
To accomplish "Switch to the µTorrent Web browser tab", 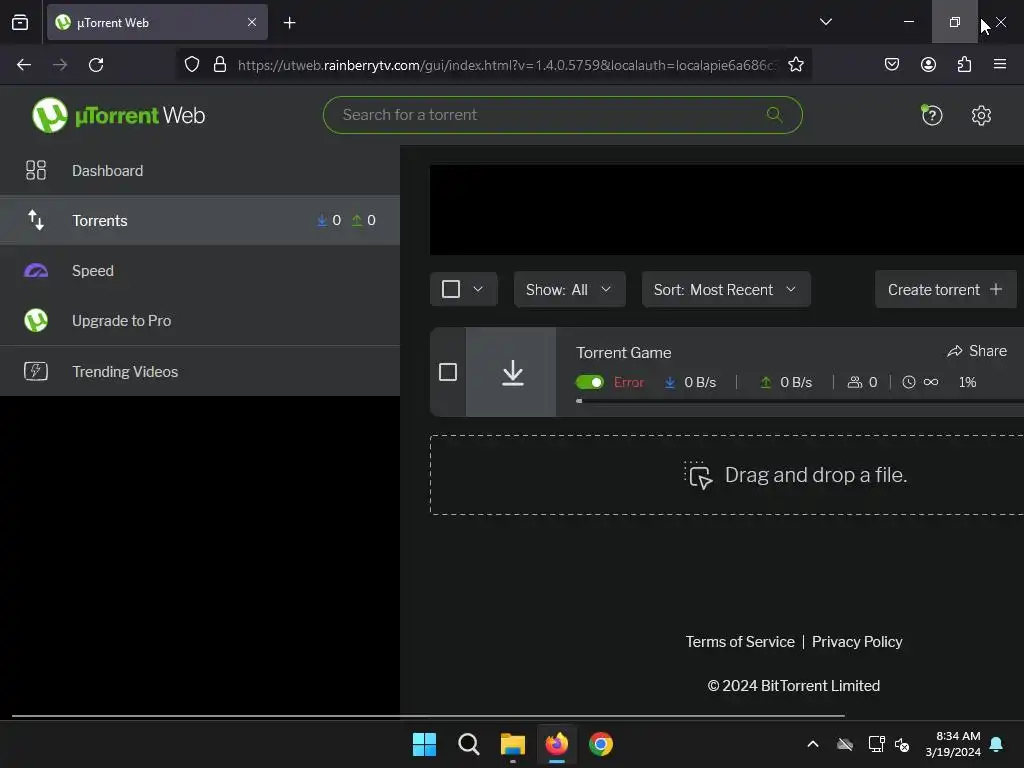I will (157, 22).
